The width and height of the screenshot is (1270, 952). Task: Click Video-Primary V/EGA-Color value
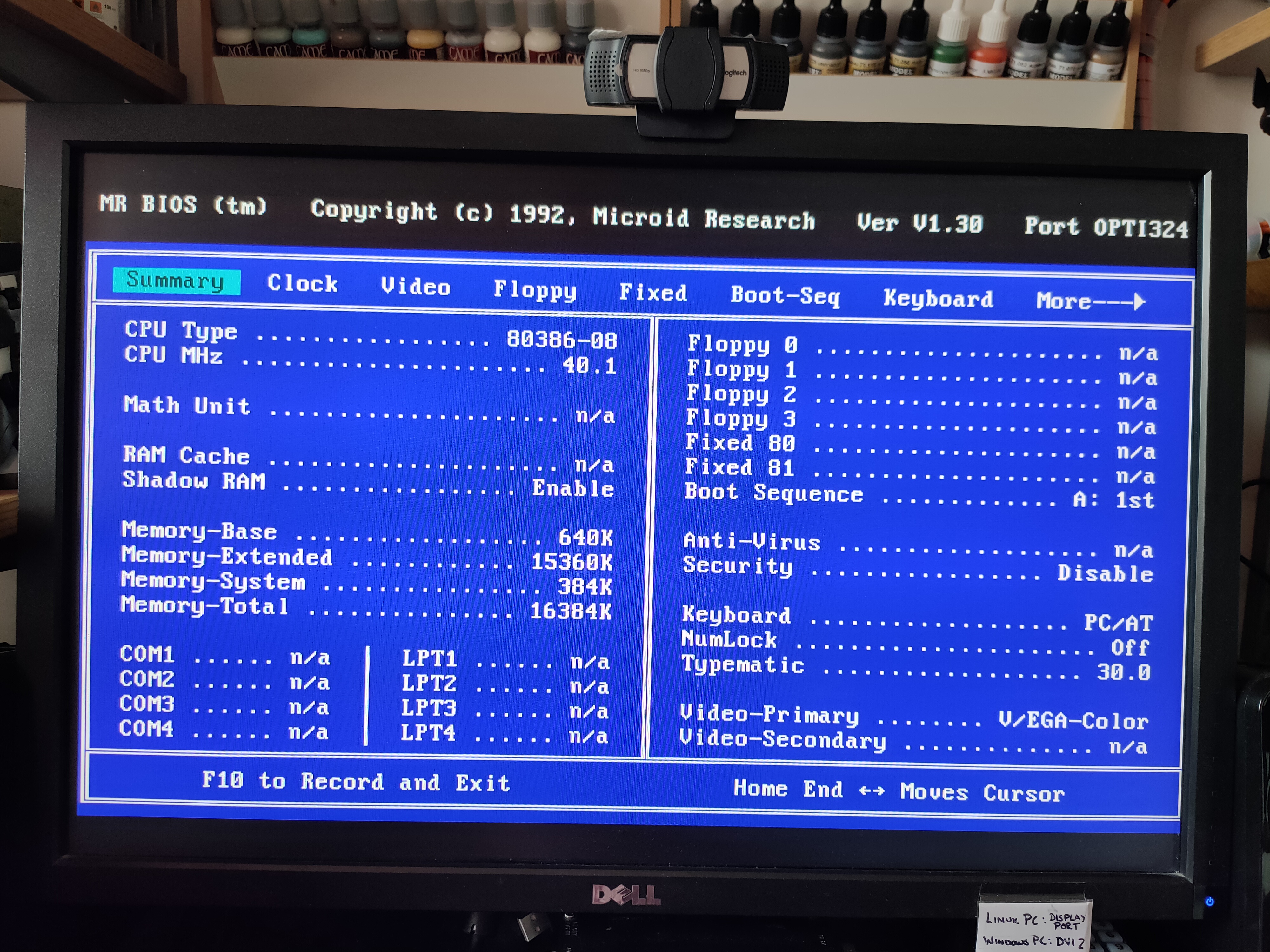point(1073,721)
